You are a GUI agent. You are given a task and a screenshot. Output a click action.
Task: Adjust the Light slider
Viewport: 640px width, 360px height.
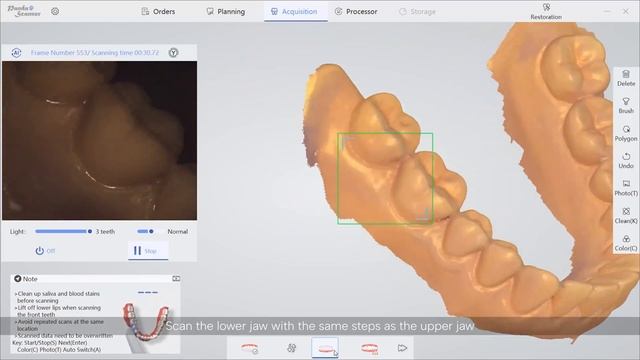(63, 231)
